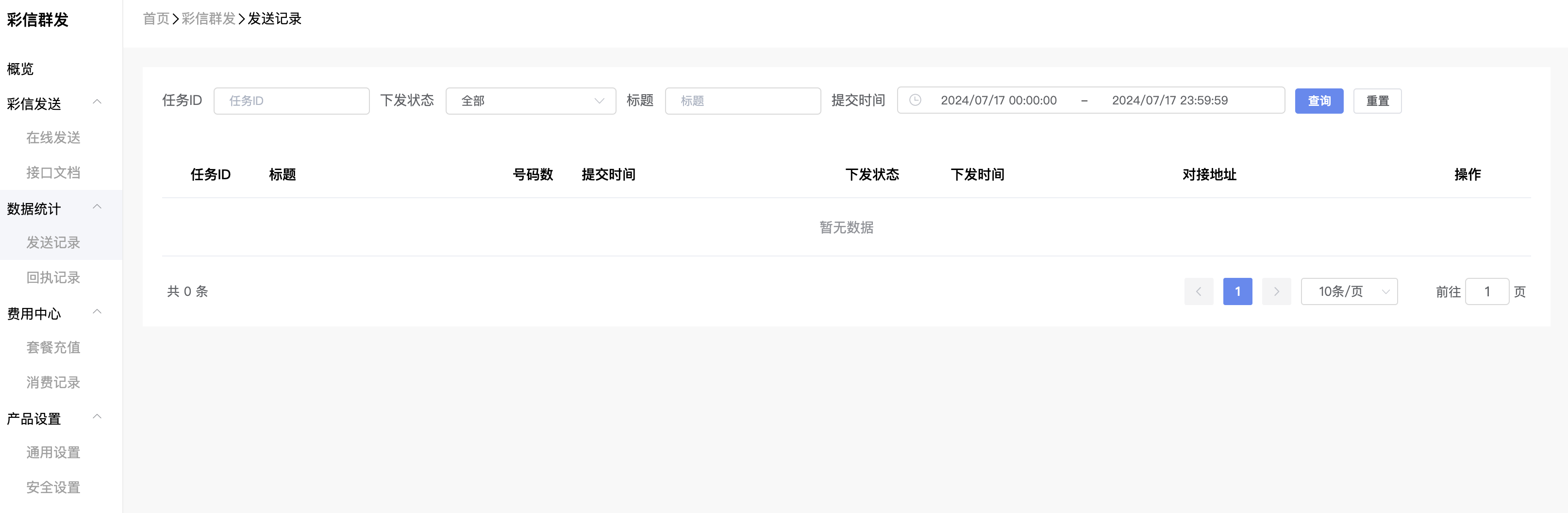This screenshot has width=1568, height=513.
Task: Open 通用设置 in the sidebar
Action: [53, 452]
